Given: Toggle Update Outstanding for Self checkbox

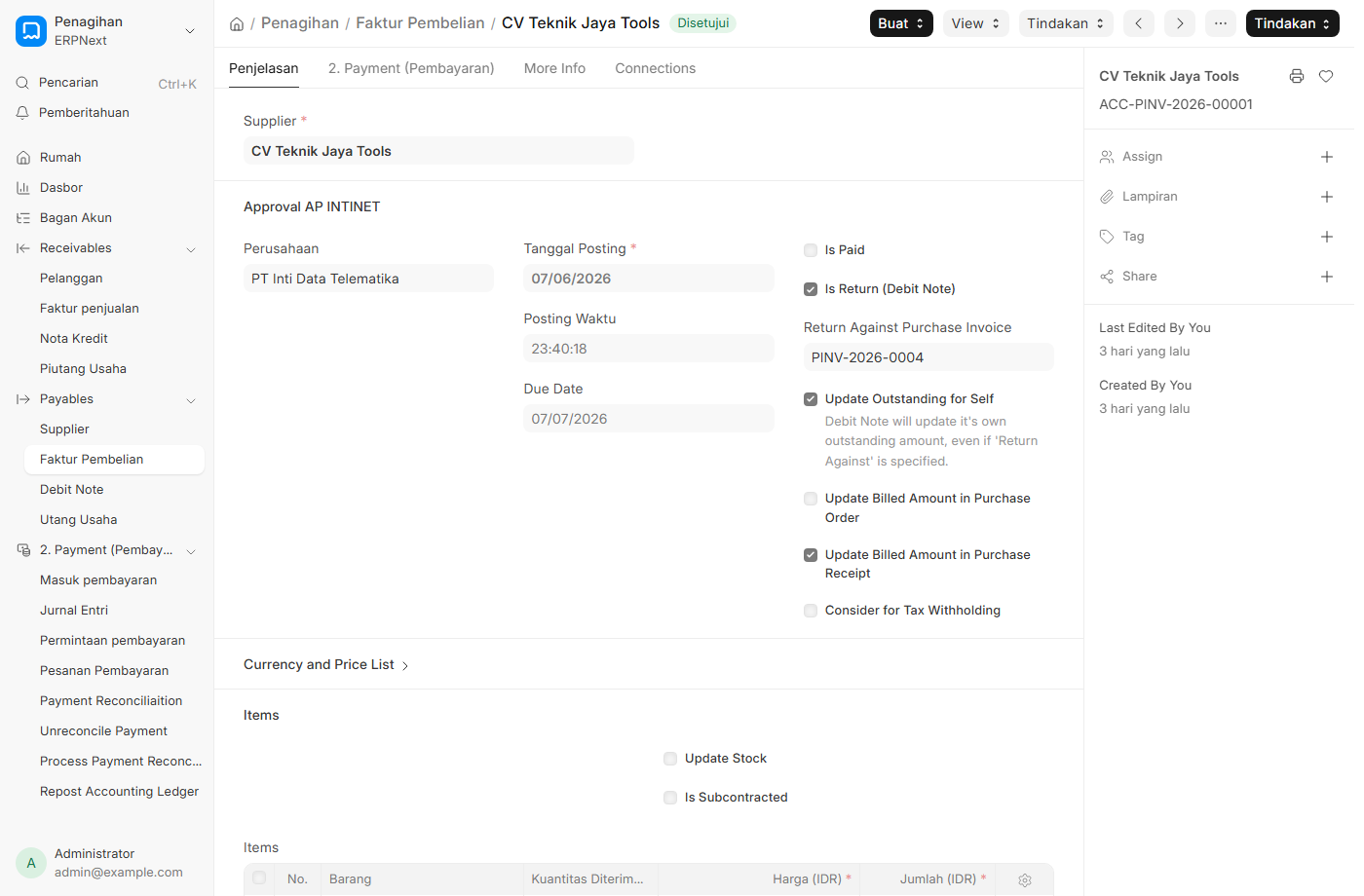Looking at the screenshot, I should click(x=811, y=399).
